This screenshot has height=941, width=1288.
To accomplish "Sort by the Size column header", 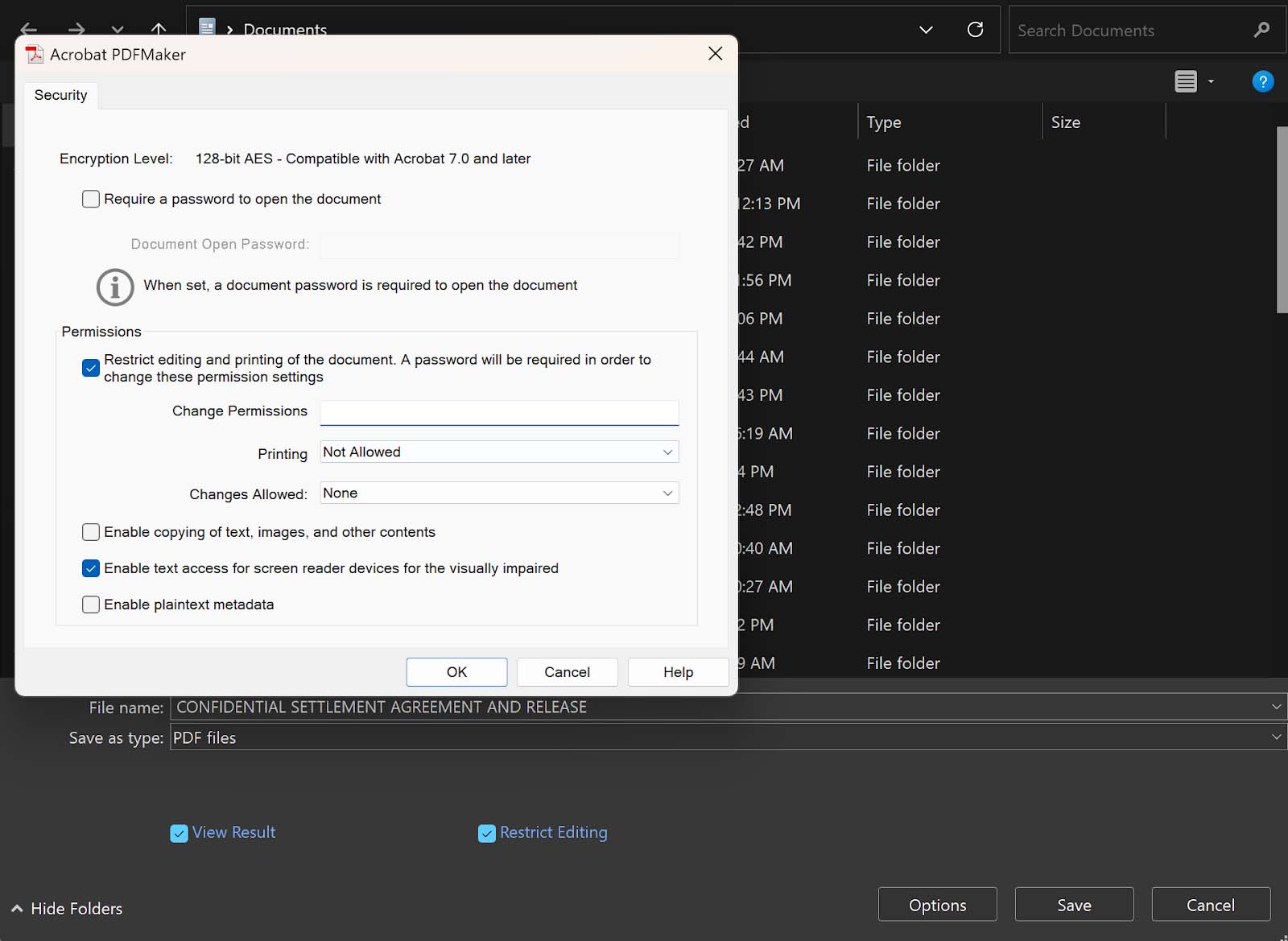I will [1104, 122].
